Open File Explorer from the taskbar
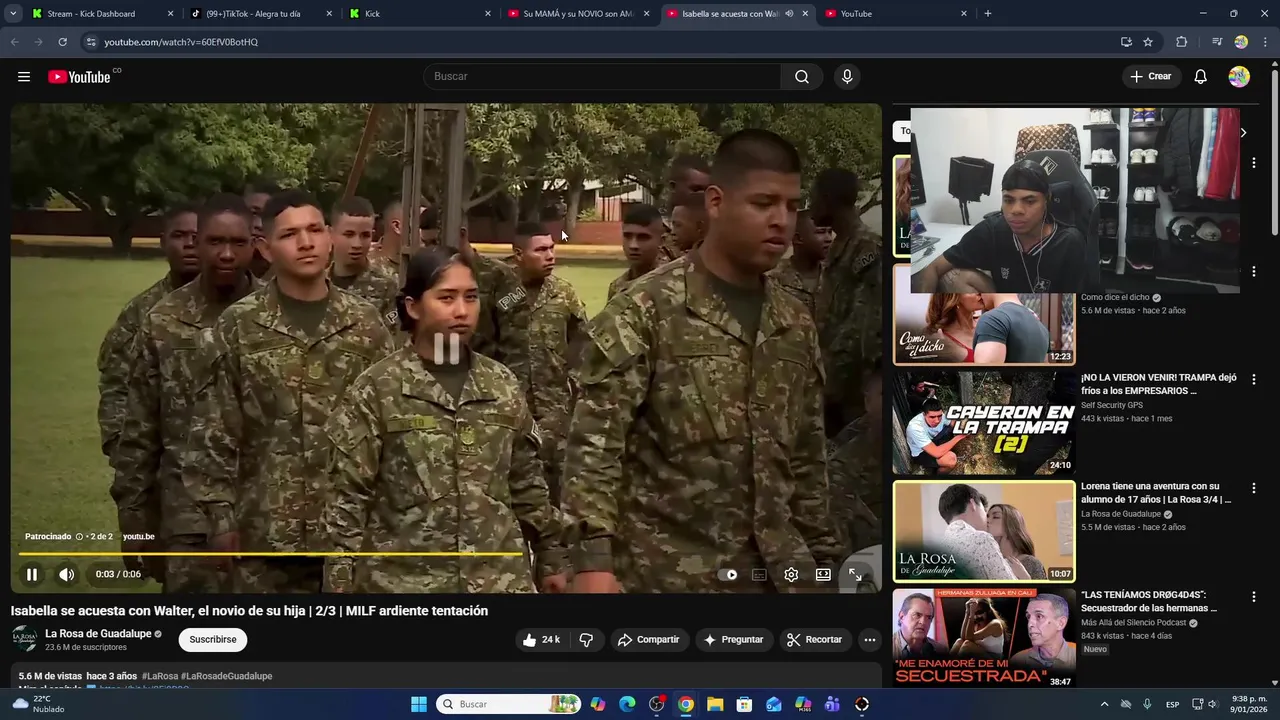The width and height of the screenshot is (1280, 720). click(715, 704)
